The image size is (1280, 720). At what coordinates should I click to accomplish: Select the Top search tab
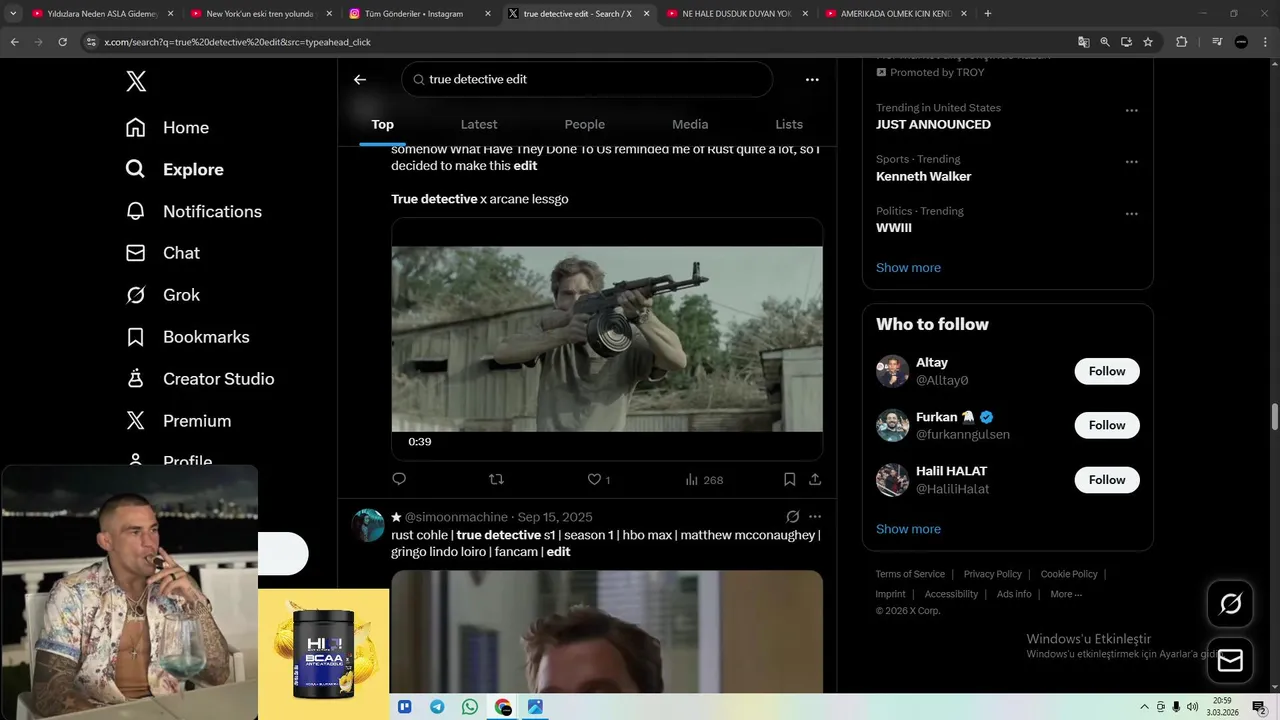coord(383,125)
